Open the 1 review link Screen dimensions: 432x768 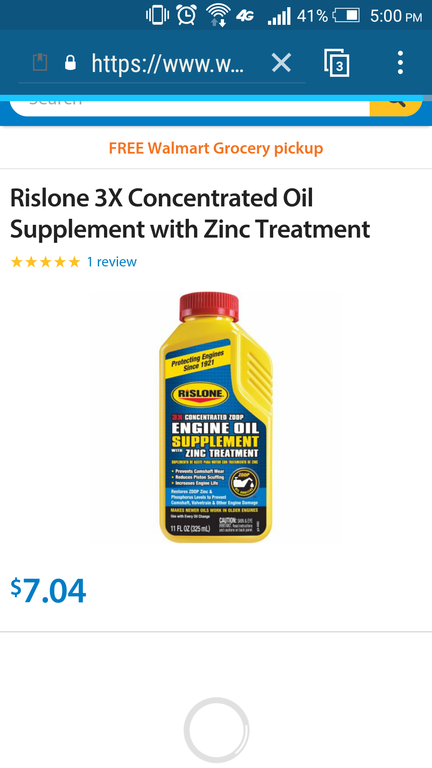[112, 262]
